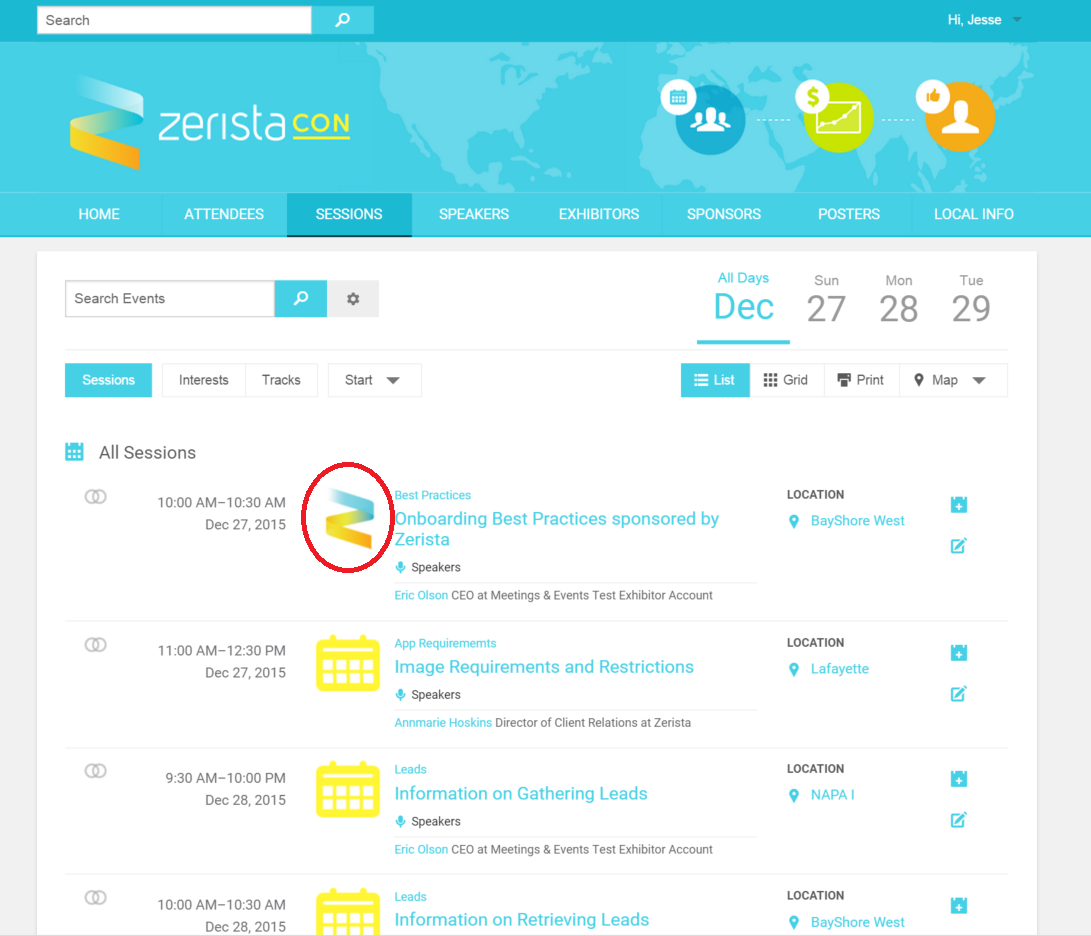Viewport: 1091px width, 936px height.
Task: Add Information on Retrieving Leads to schedule
Action: click(x=959, y=905)
